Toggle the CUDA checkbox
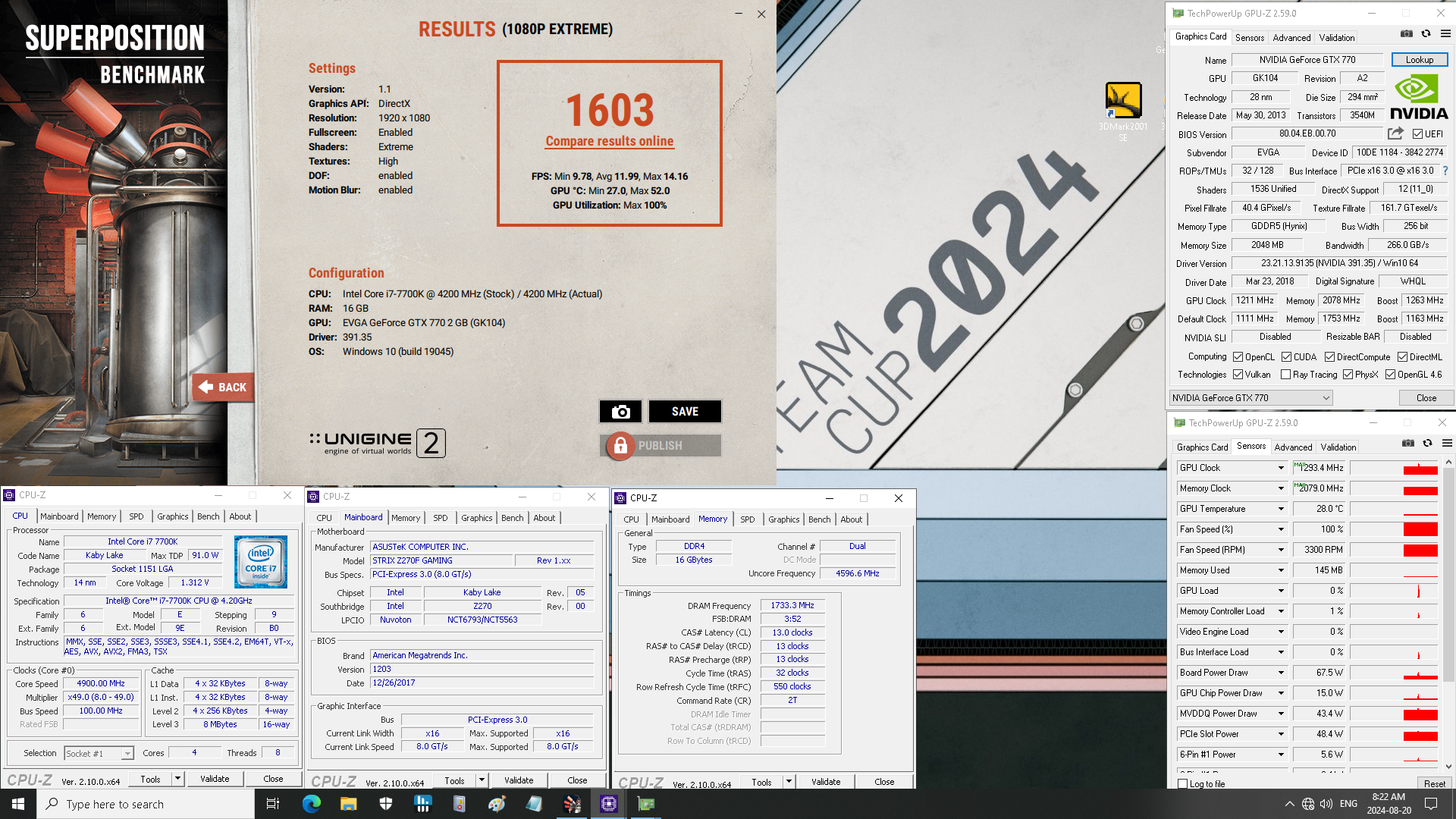 pos(1287,357)
